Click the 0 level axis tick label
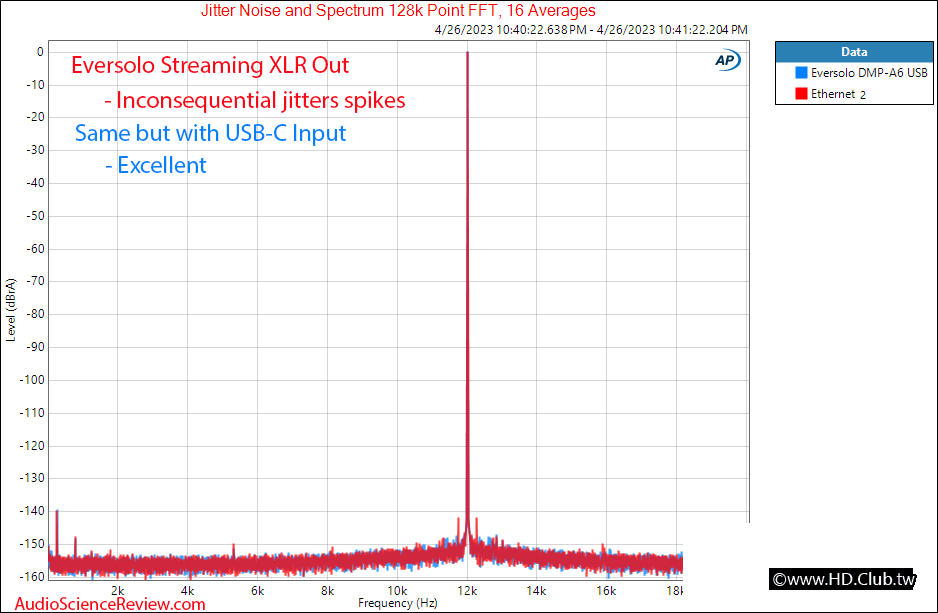 [x=40, y=52]
